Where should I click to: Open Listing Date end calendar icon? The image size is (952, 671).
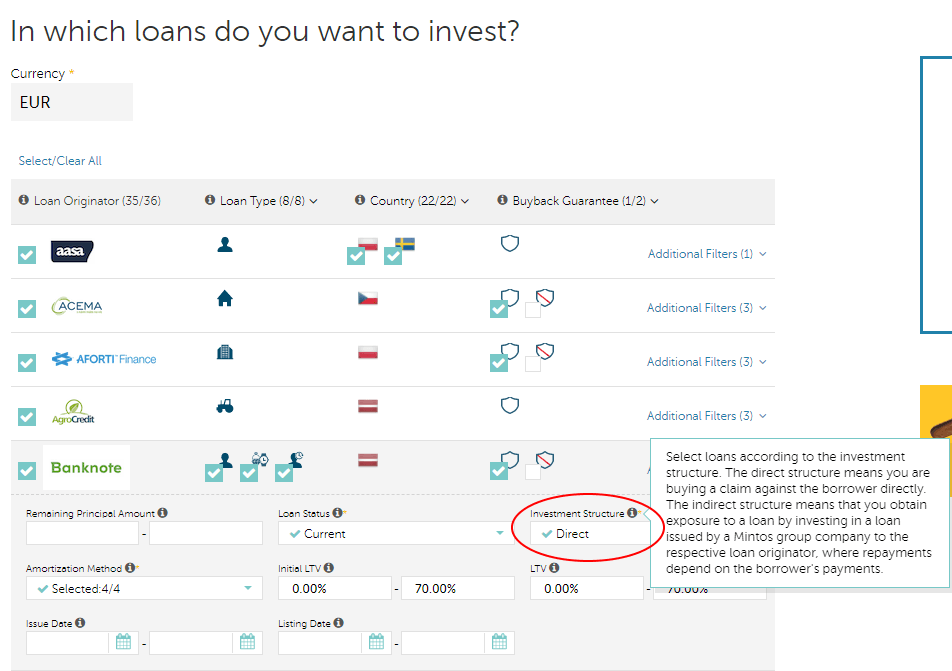tap(499, 642)
